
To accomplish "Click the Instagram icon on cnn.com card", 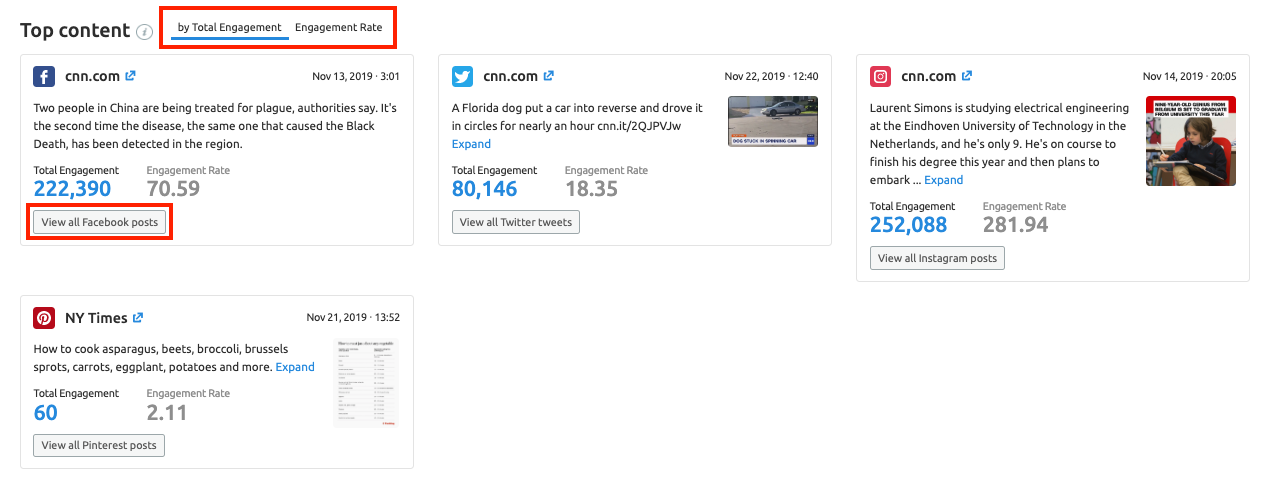I will coord(880,77).
